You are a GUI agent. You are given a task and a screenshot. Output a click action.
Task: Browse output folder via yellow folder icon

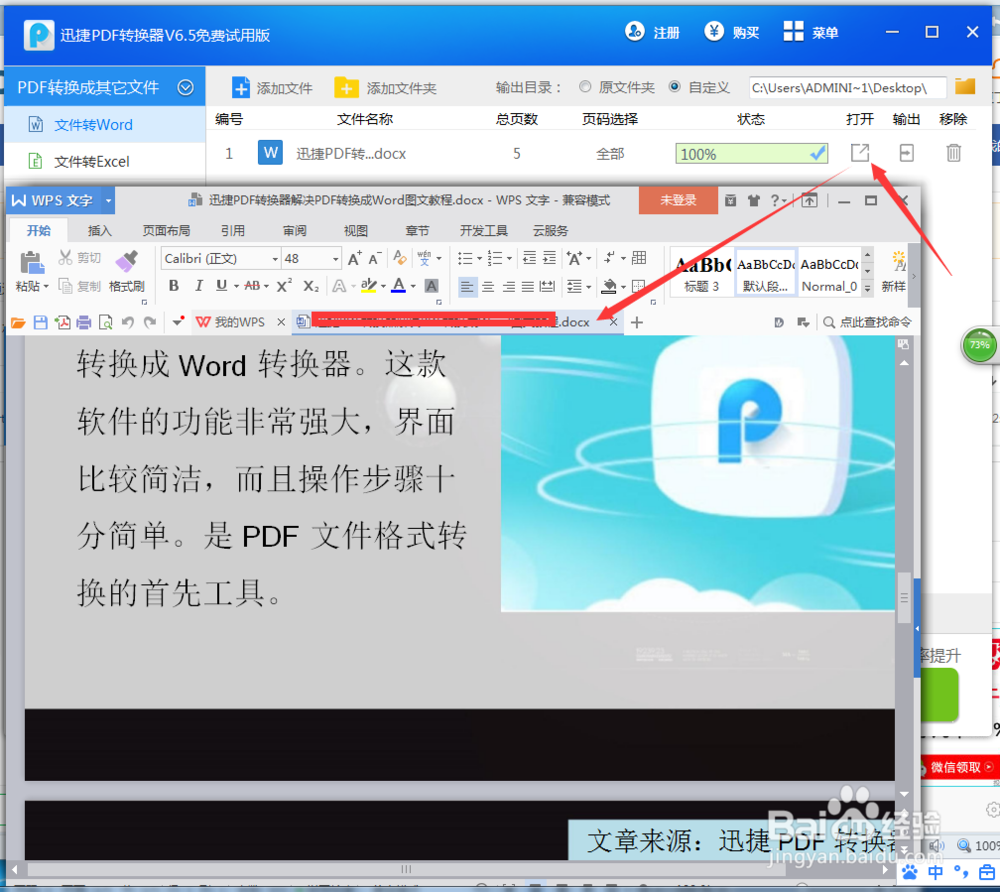point(965,86)
